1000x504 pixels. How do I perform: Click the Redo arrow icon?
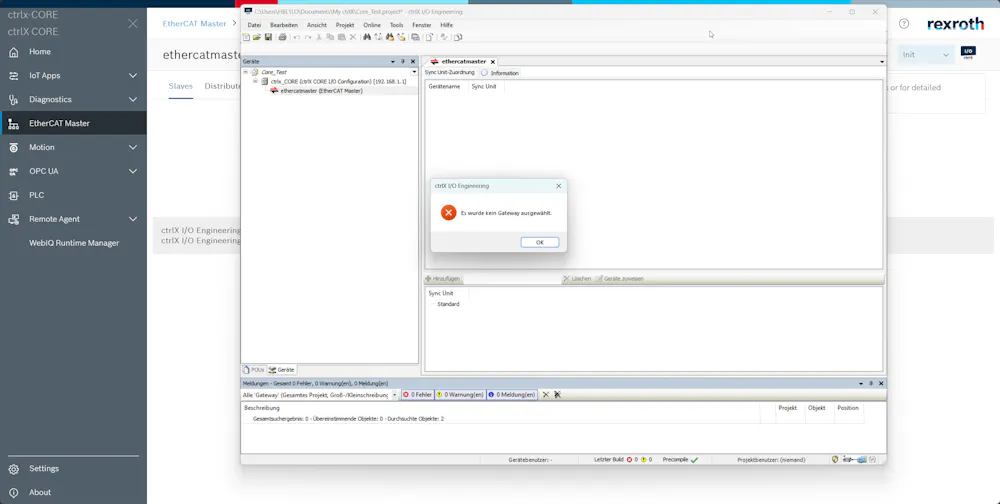[308, 37]
